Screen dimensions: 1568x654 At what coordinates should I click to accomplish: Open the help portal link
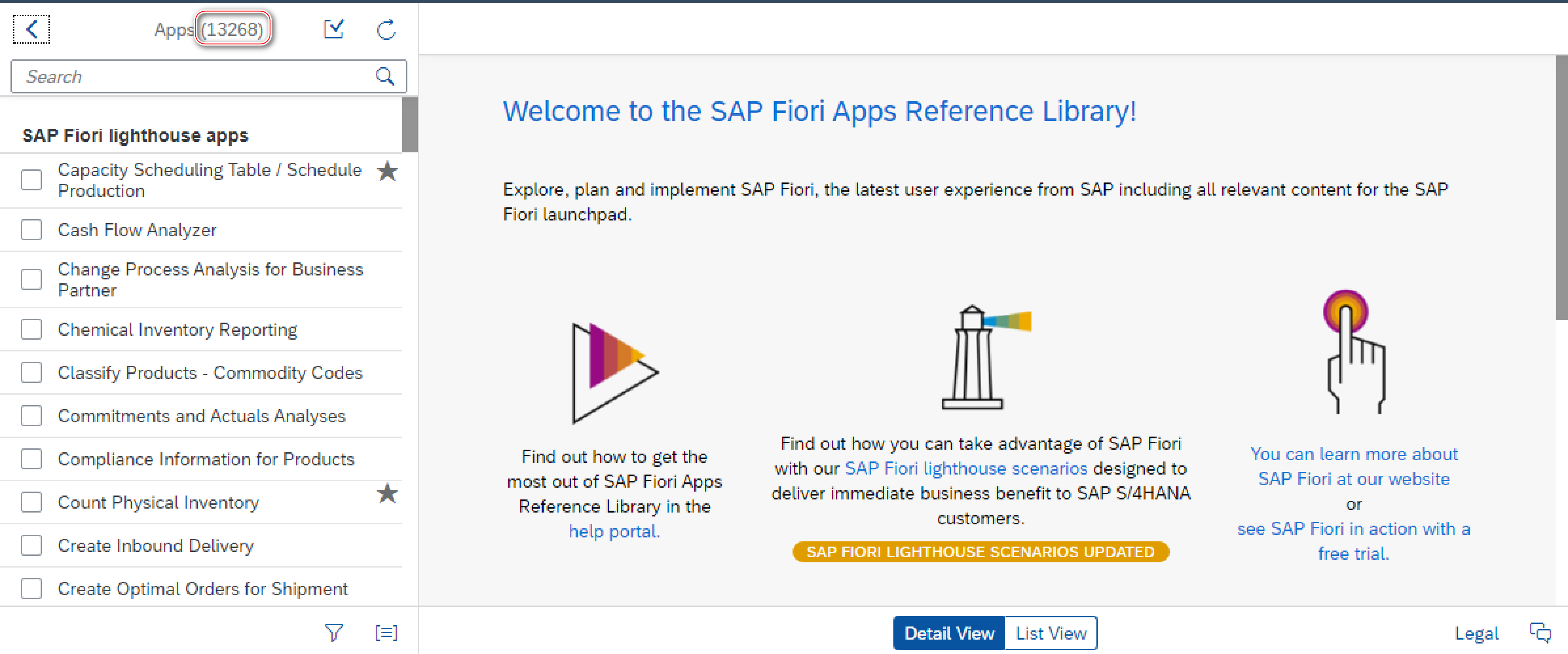click(613, 531)
